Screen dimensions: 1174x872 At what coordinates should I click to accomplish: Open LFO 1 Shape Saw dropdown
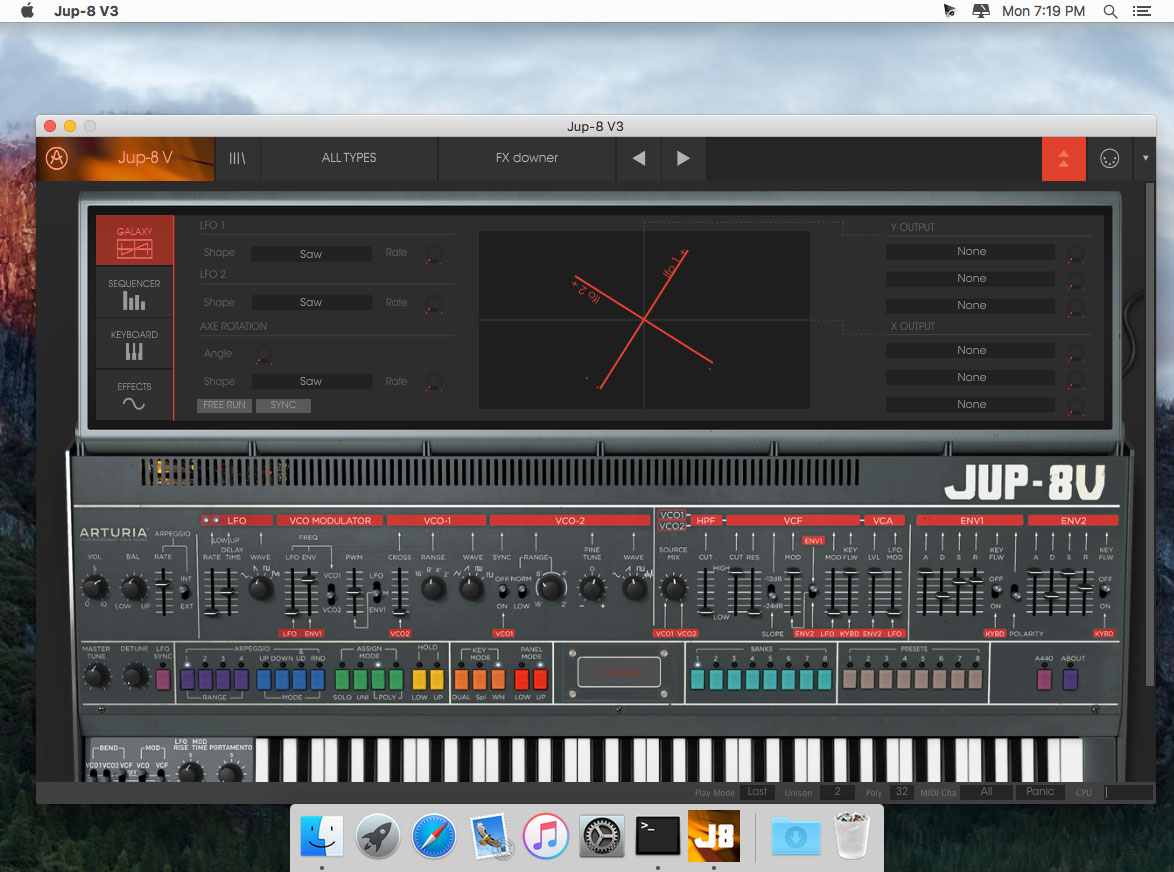click(x=311, y=254)
